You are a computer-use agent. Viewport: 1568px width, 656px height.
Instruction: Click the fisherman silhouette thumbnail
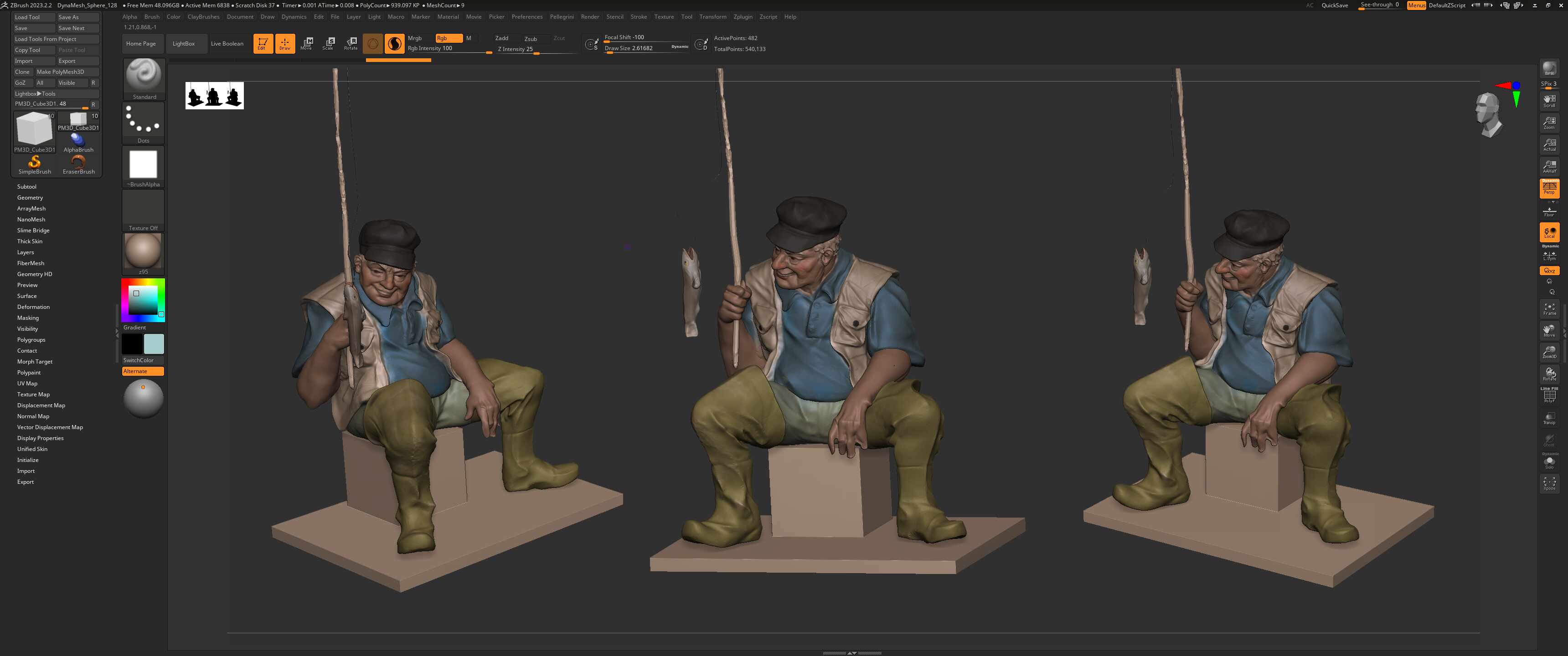(214, 96)
